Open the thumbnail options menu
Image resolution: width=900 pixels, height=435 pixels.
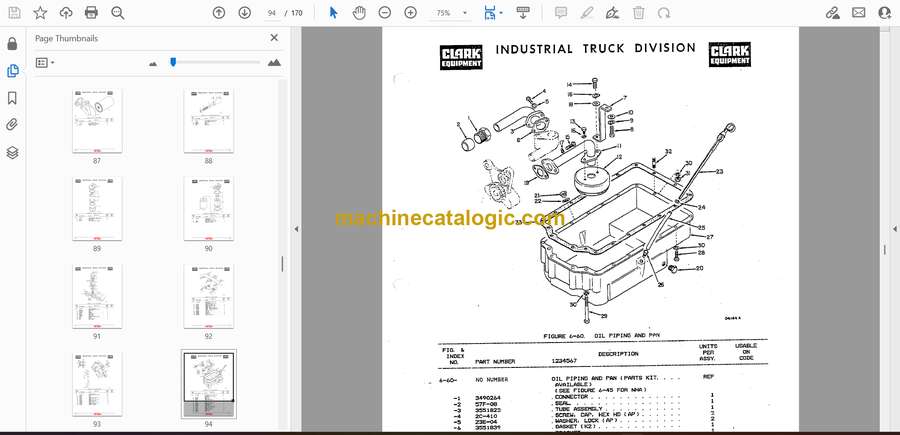click(45, 63)
